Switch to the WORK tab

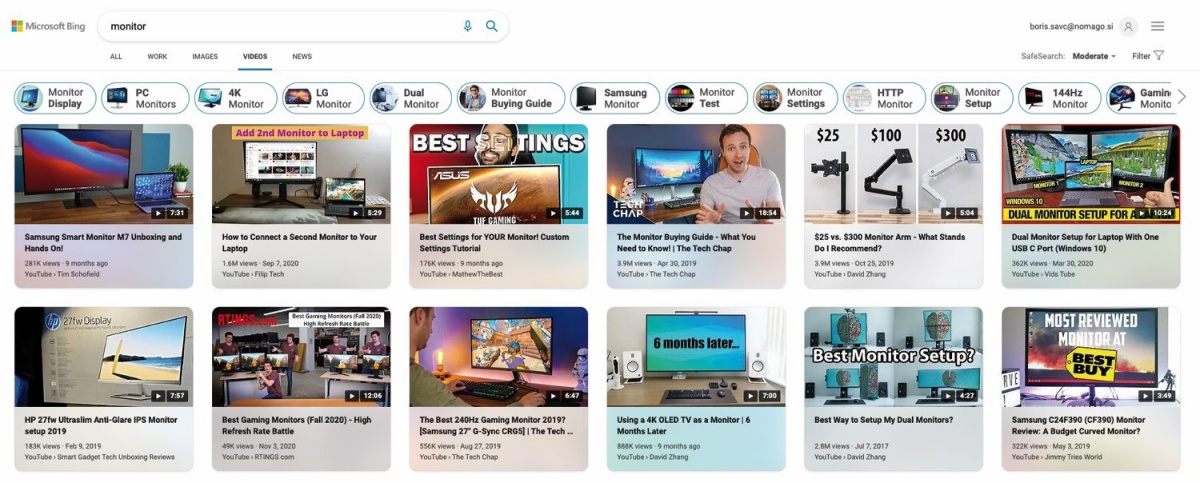coord(157,57)
